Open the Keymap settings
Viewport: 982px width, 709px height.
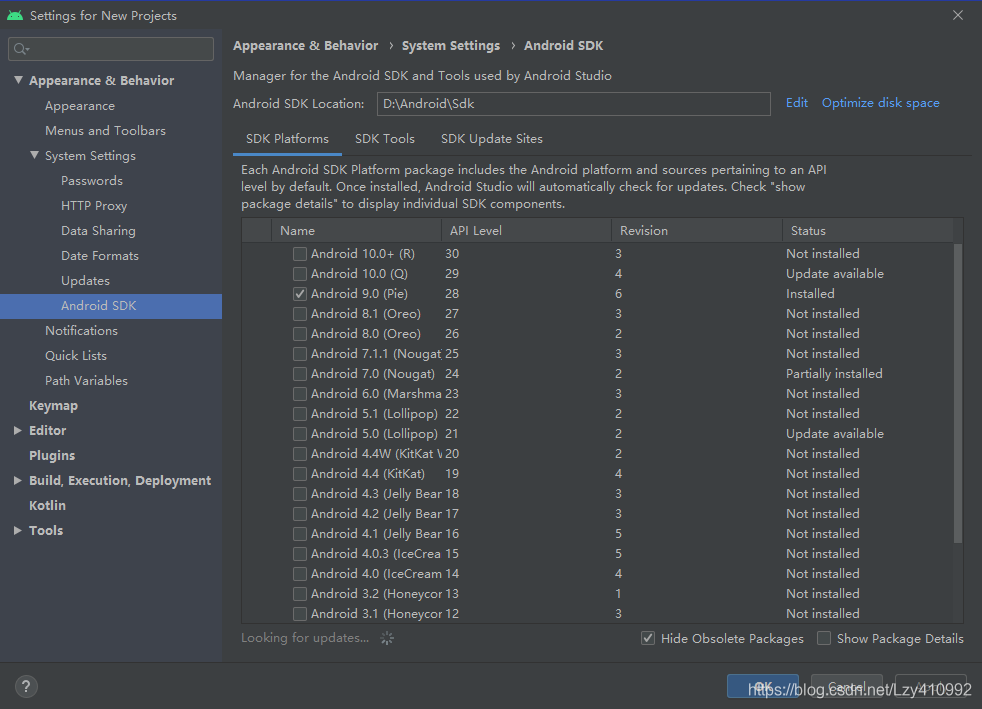(x=53, y=406)
